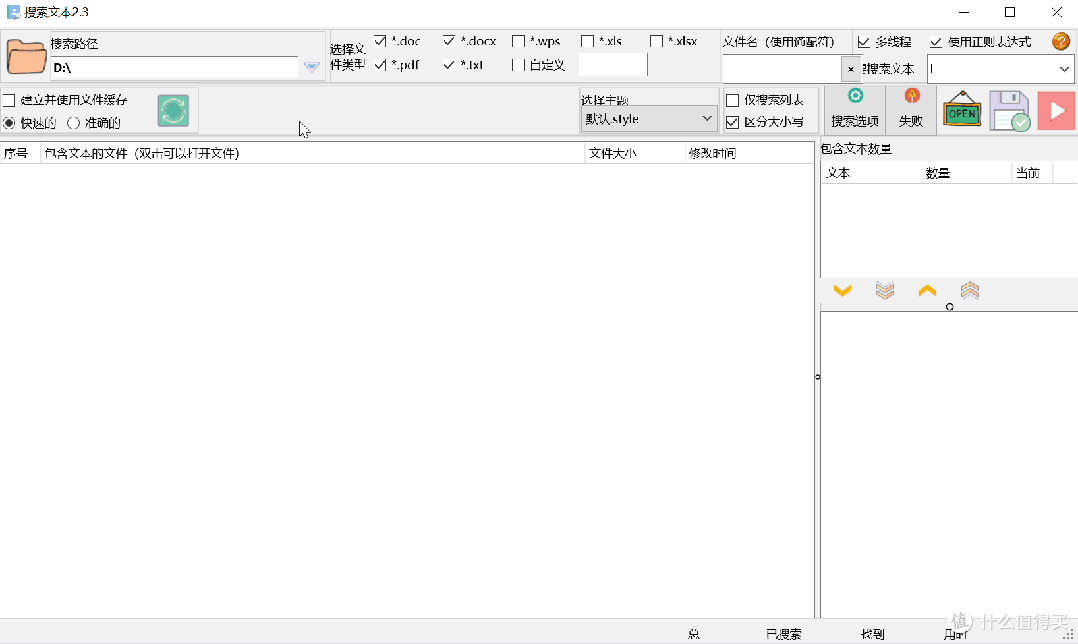Click the search text input field
1078x644 pixels.
point(992,69)
